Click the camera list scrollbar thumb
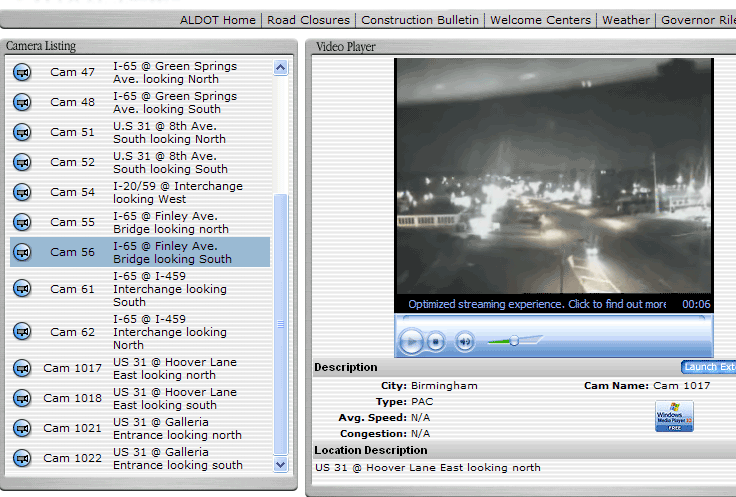Image resolution: width=736 pixels, height=497 pixels. 281,324
